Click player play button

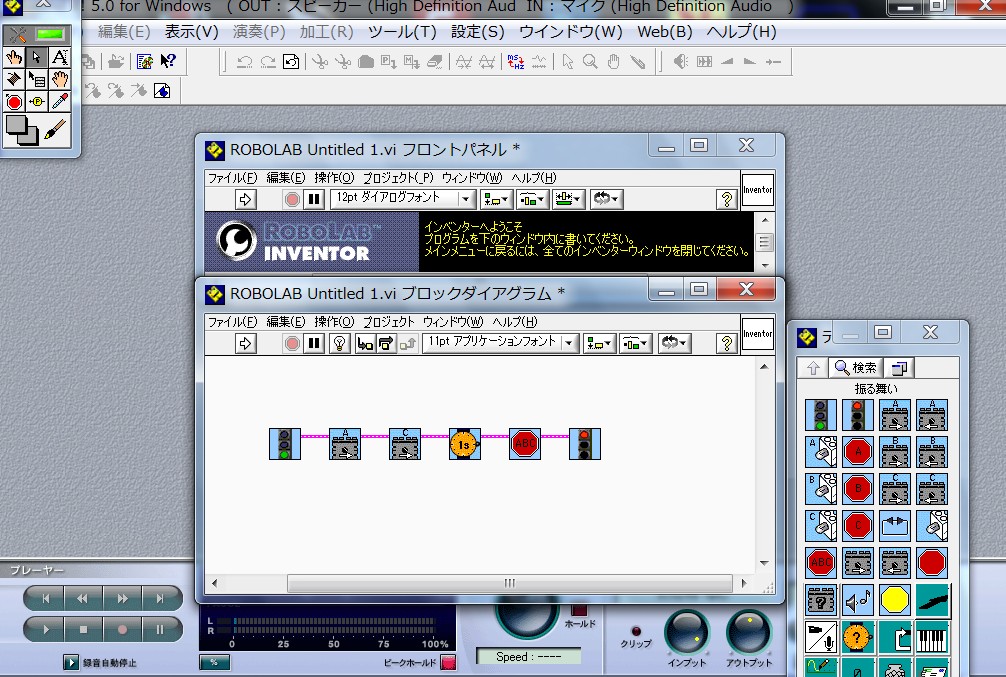point(45,630)
